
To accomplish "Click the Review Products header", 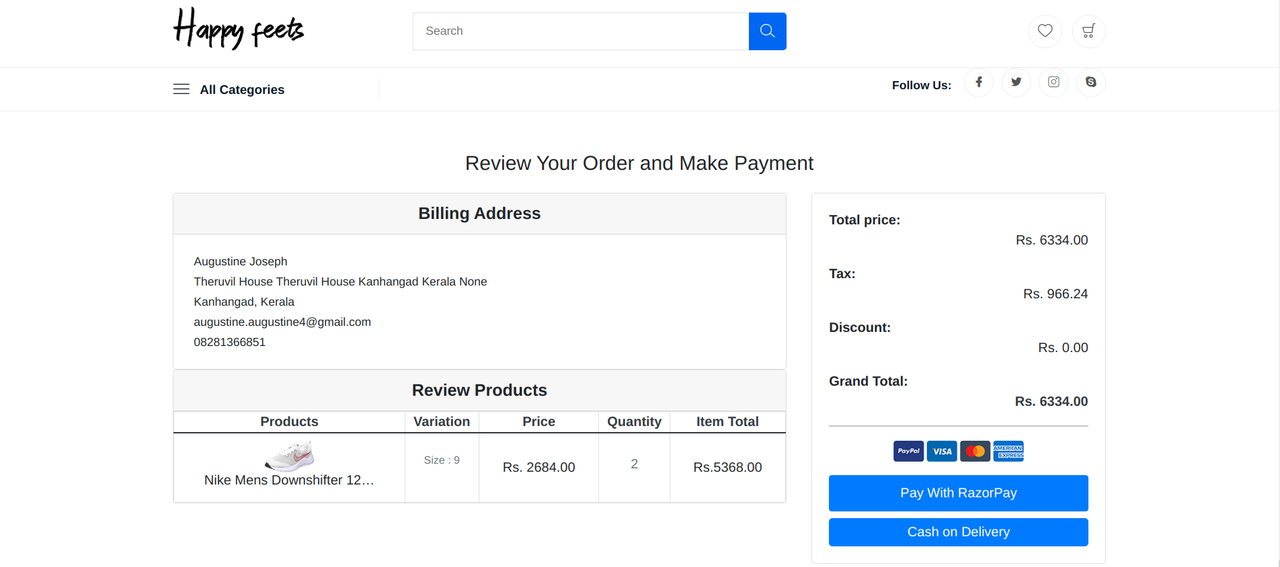I will (x=479, y=391).
